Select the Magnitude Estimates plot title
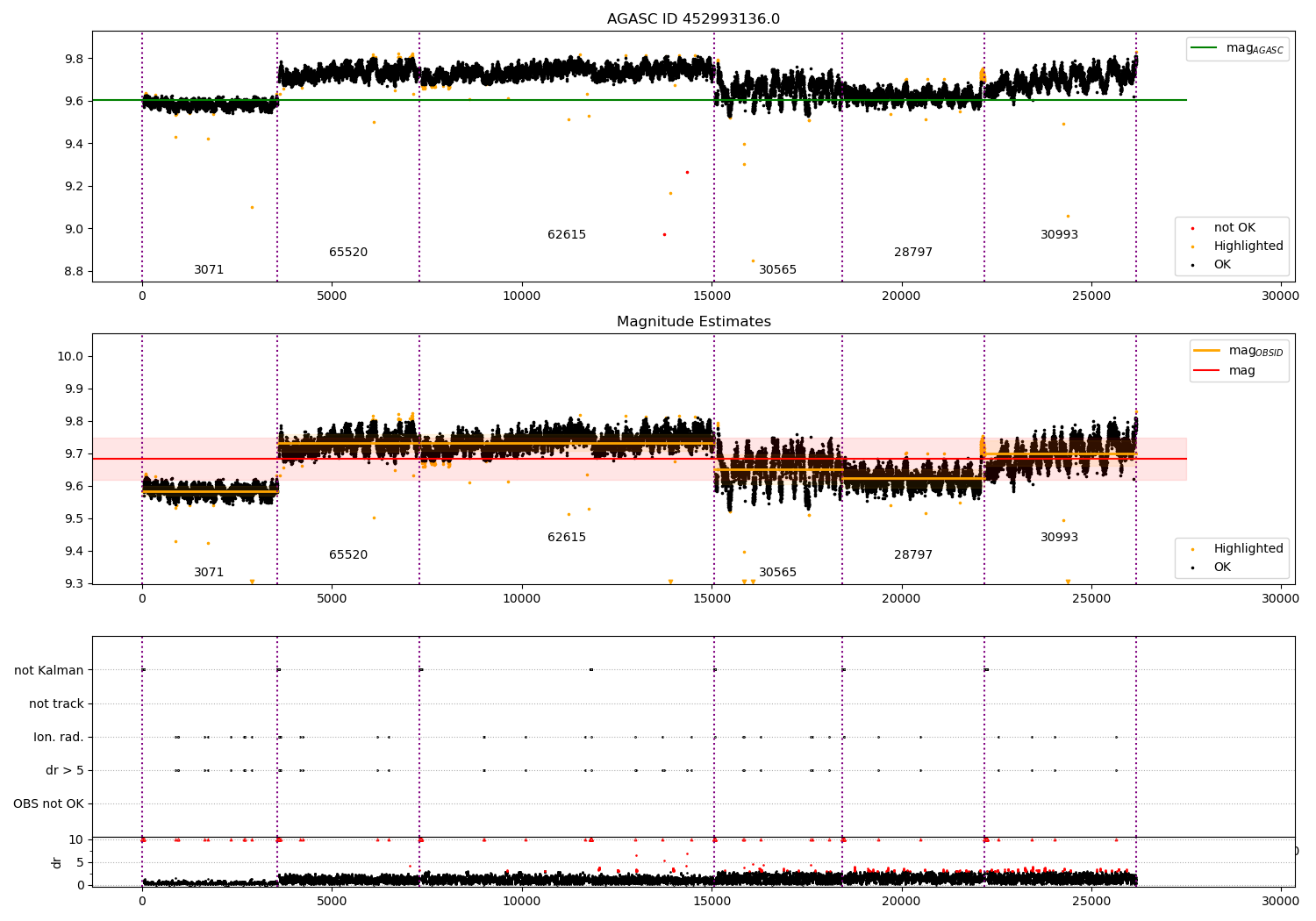Image resolution: width=1316 pixels, height=921 pixels. [693, 322]
